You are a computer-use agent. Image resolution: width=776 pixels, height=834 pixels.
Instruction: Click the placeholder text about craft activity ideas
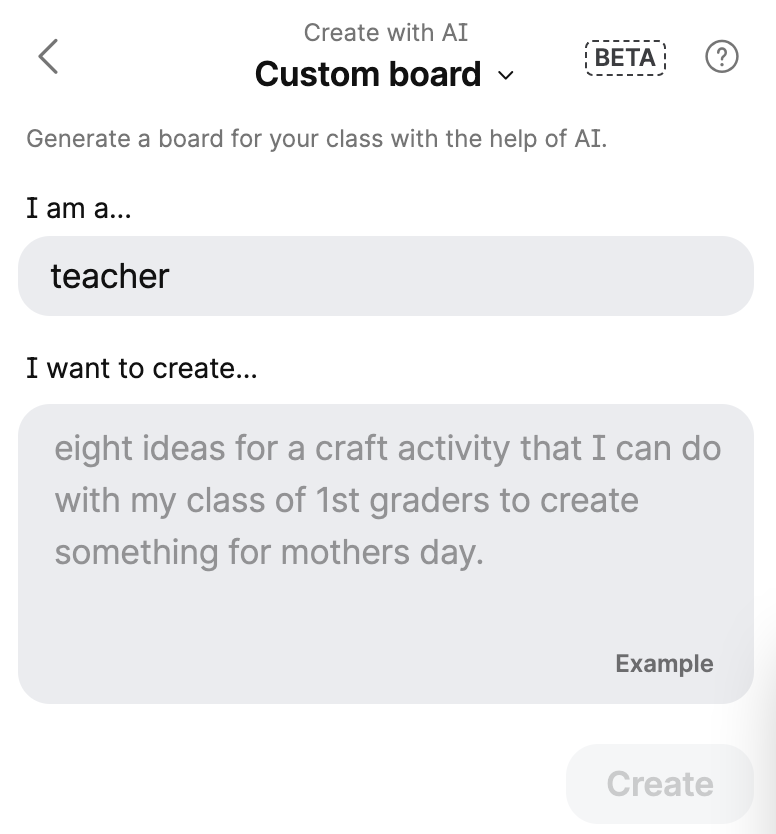387,449
